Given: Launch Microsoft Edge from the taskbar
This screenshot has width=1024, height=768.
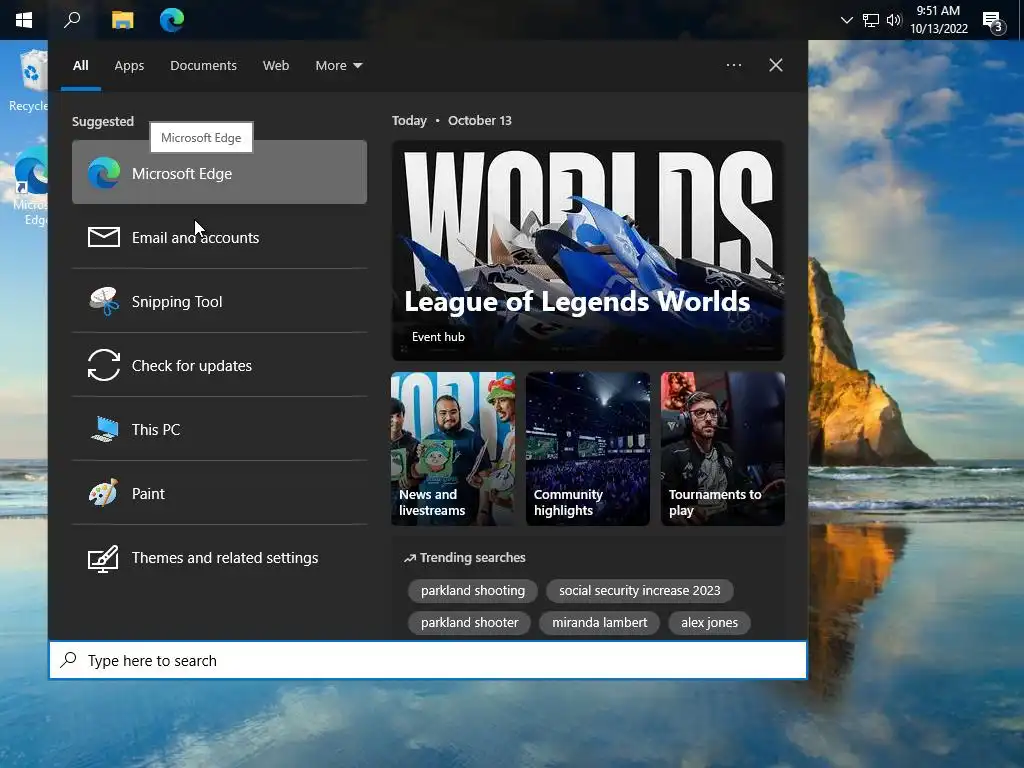Looking at the screenshot, I should 172,20.
